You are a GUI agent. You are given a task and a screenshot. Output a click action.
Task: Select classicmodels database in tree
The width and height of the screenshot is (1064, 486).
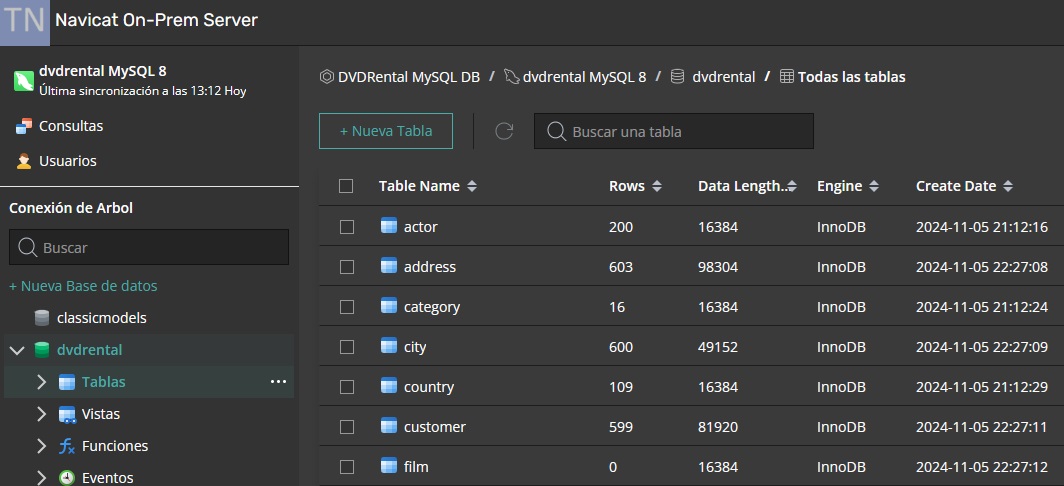[x=102, y=318]
